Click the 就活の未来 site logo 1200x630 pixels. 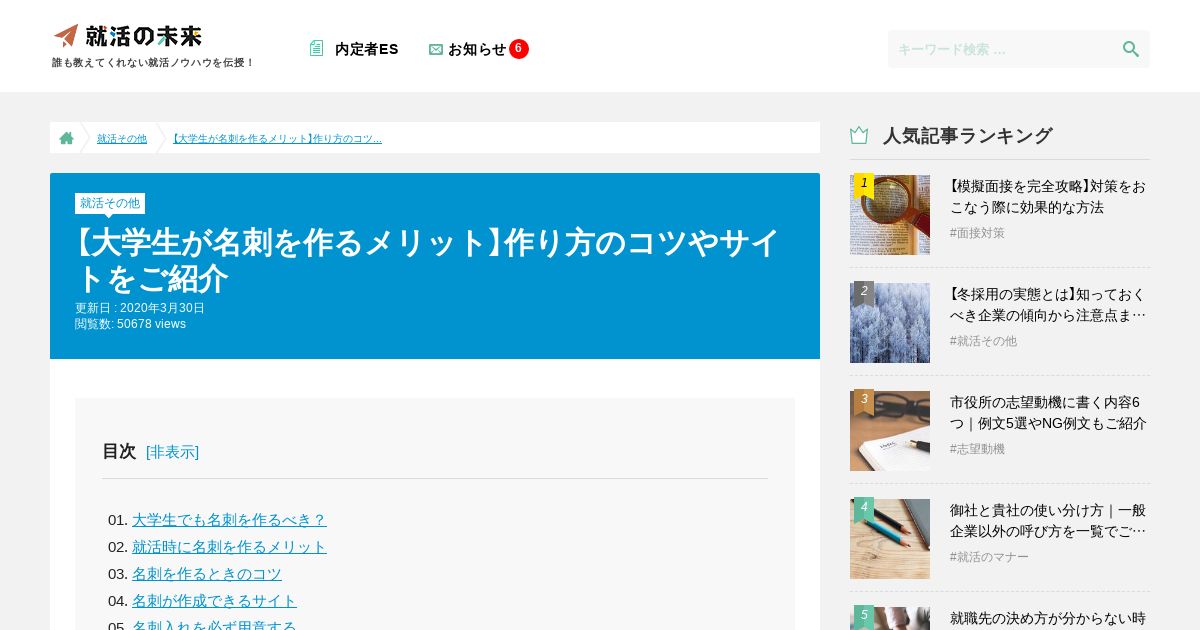click(x=128, y=36)
